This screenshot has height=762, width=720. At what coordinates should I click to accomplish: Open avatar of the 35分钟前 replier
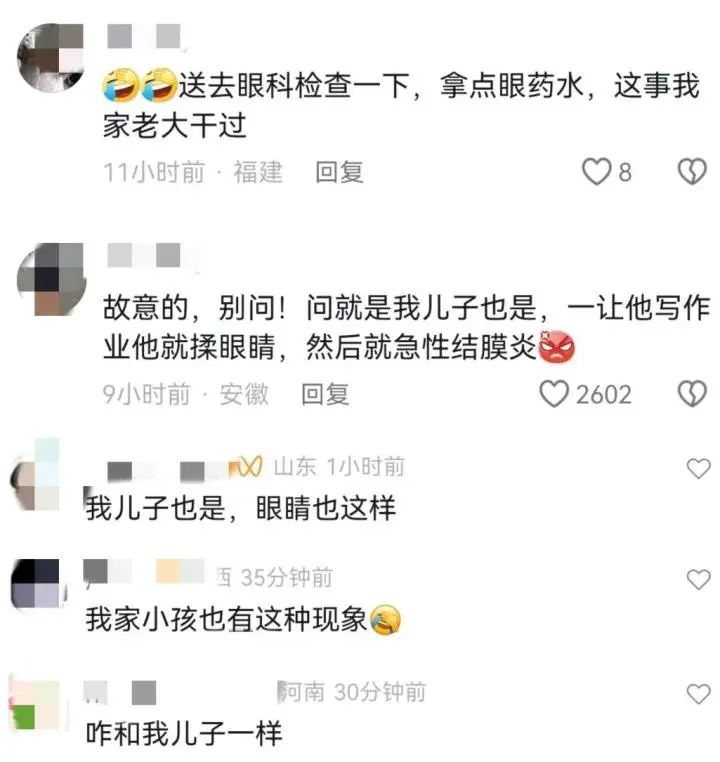36,583
